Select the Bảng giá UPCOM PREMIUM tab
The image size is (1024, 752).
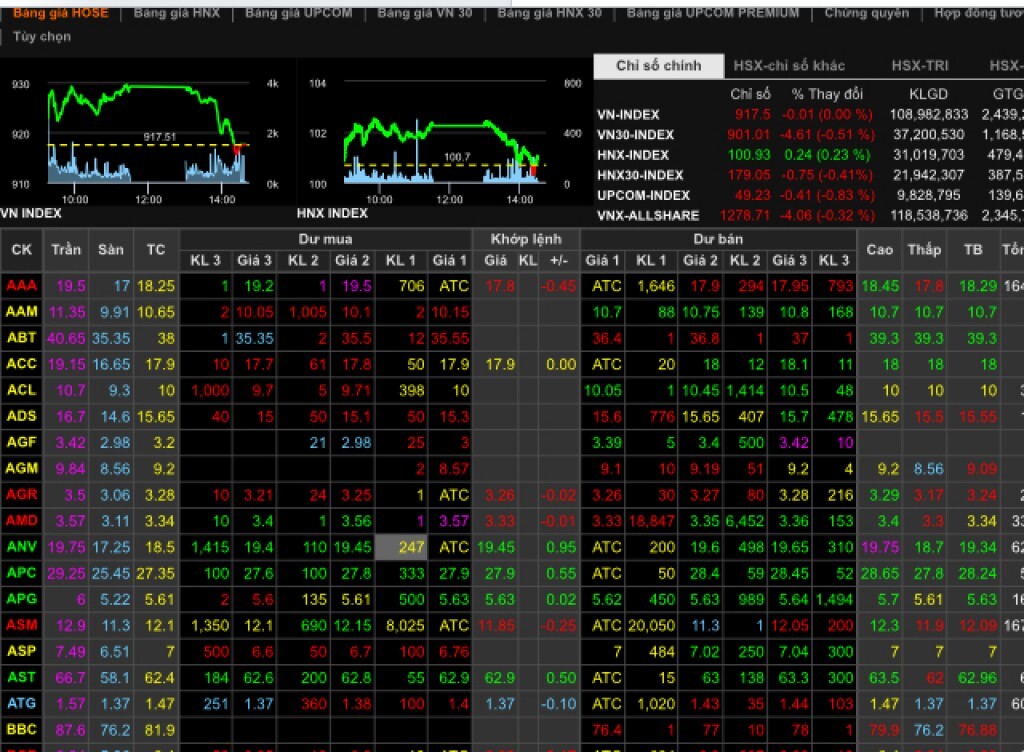(x=712, y=13)
